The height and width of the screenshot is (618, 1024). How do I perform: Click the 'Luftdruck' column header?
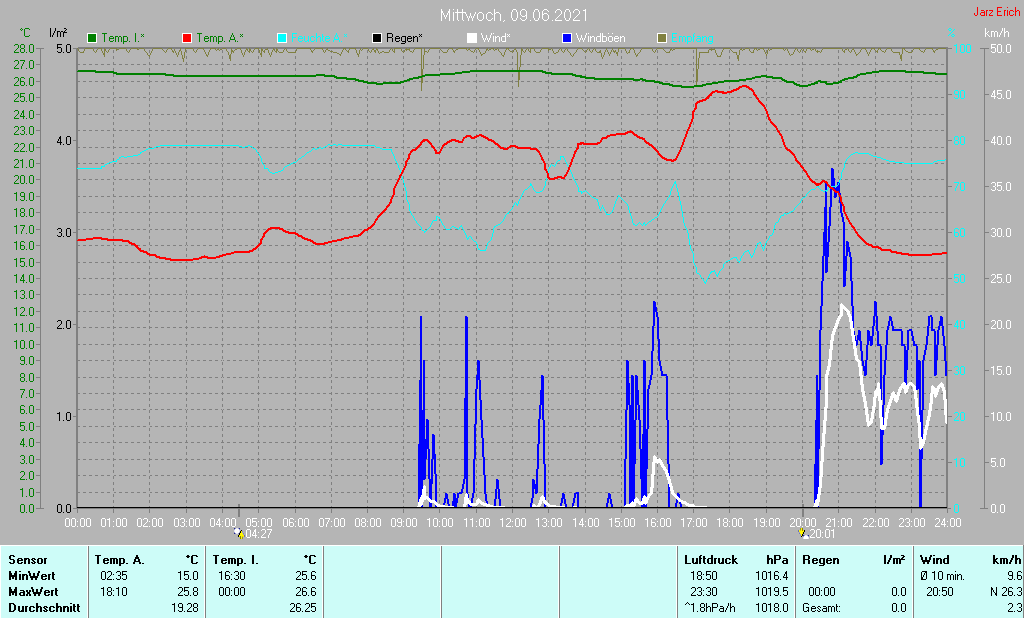pyautogui.click(x=711, y=560)
